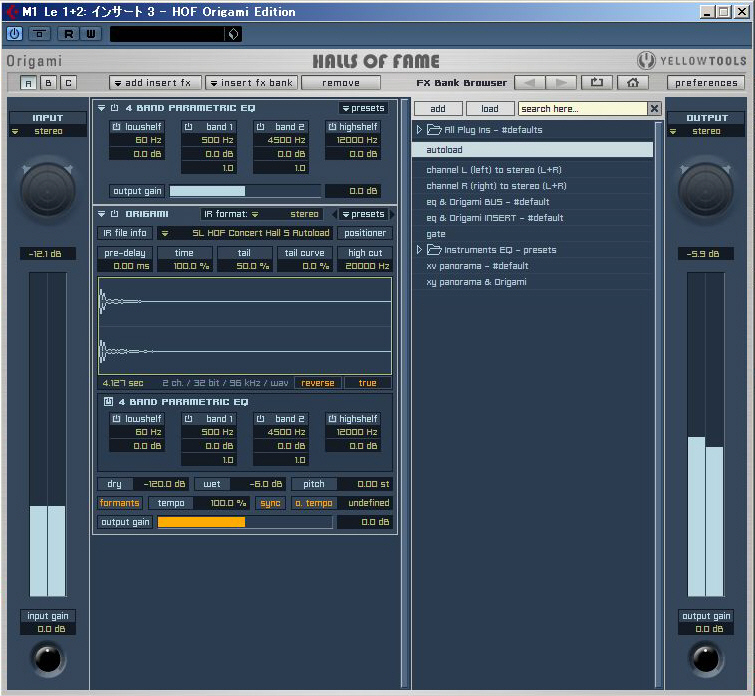This screenshot has height=696, width=755.
Task: Click the pre-delay 0.00 ms value
Action: coord(125,266)
